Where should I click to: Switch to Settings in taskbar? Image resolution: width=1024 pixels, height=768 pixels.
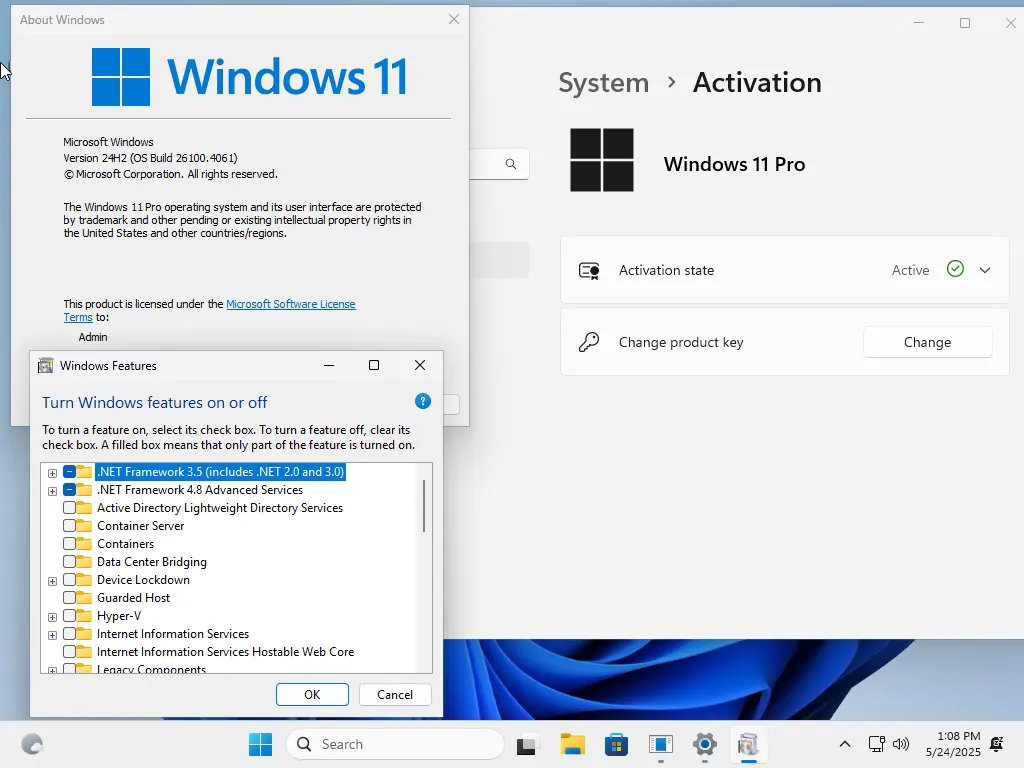coord(705,744)
